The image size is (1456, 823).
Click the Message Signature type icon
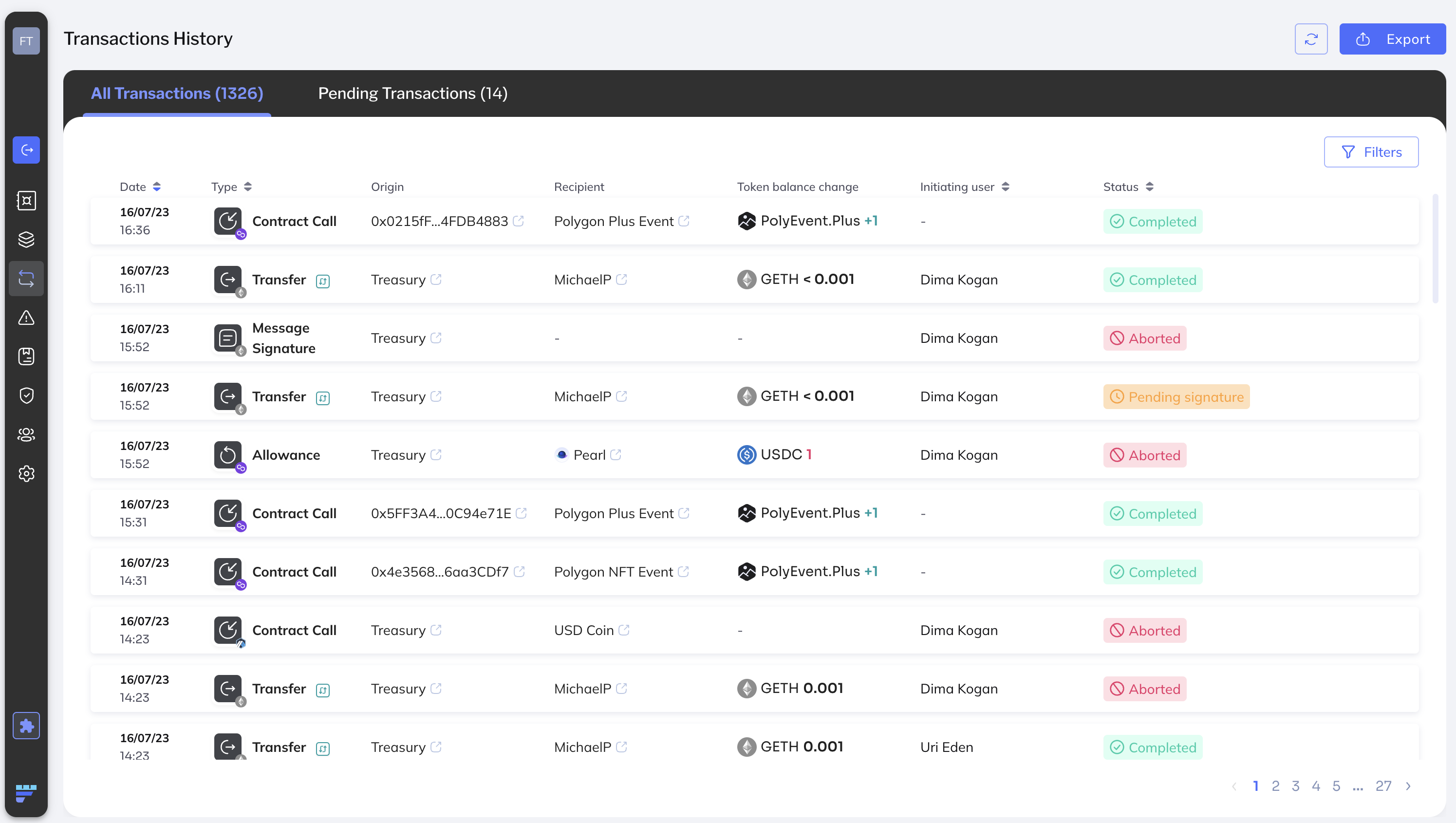[x=228, y=338]
